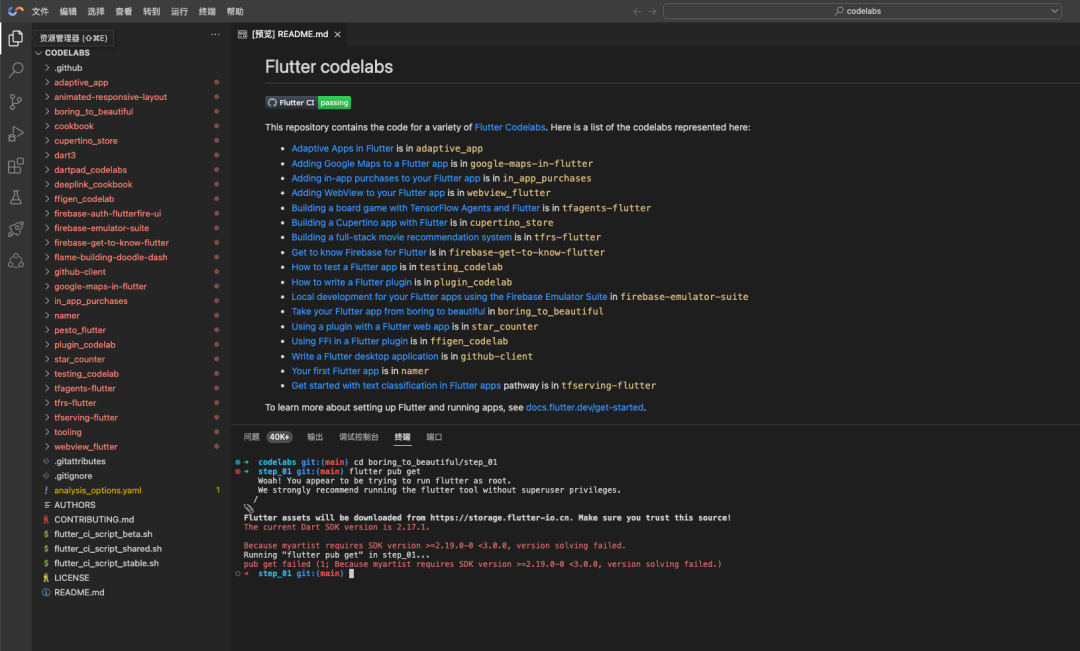This screenshot has height=651, width=1080.
Task: Go back with the left arrow navigation
Action: pos(636,11)
